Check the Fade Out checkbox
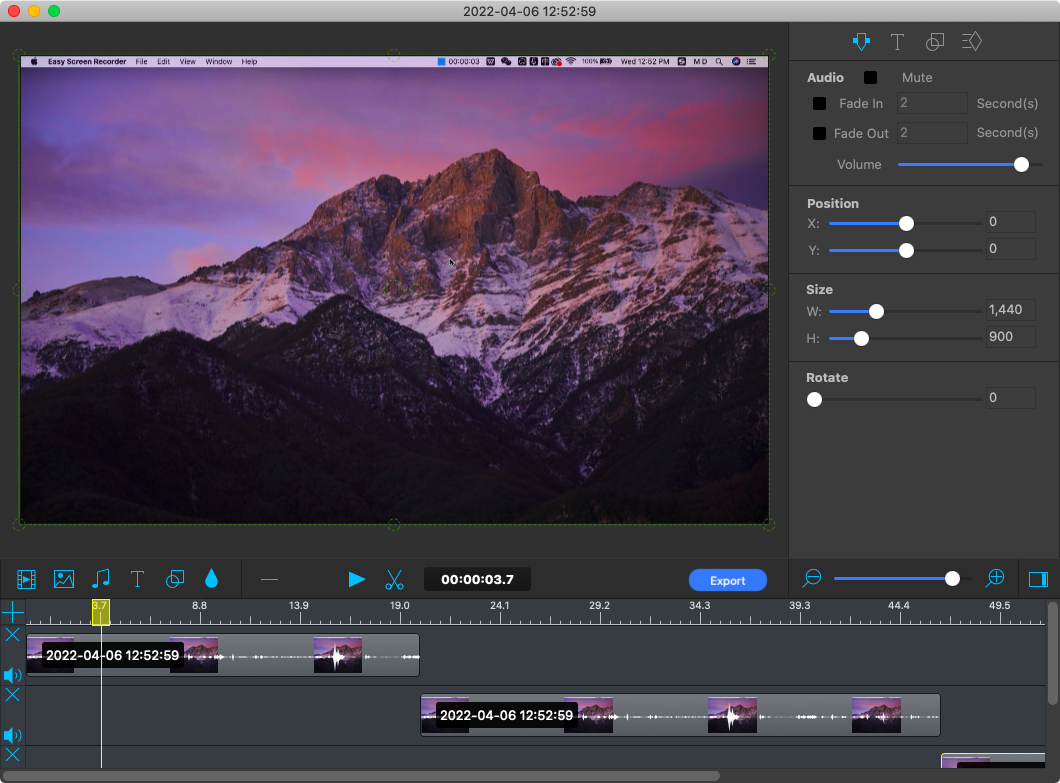 pyautogui.click(x=820, y=134)
